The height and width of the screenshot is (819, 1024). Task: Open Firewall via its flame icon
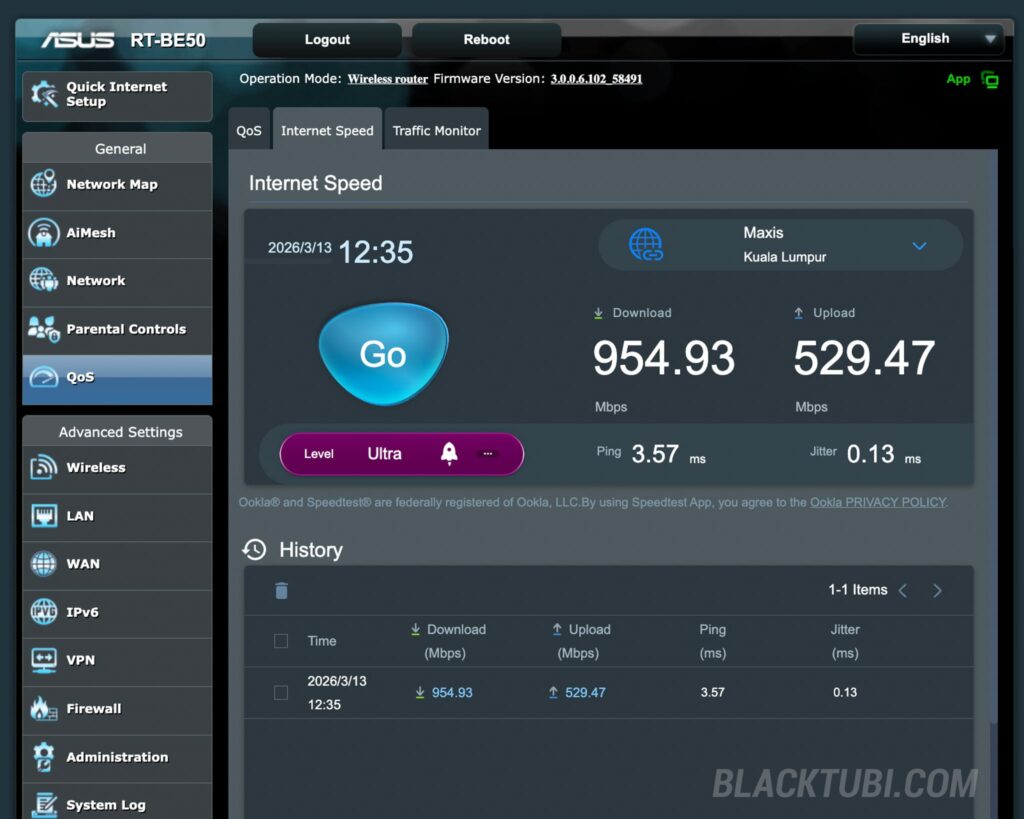[43, 709]
